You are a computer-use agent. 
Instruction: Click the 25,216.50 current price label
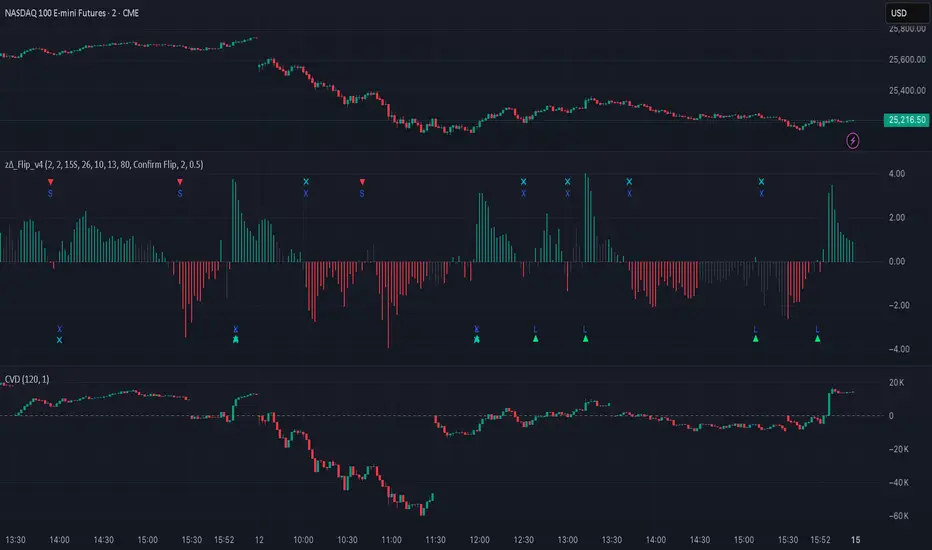[x=906, y=120]
